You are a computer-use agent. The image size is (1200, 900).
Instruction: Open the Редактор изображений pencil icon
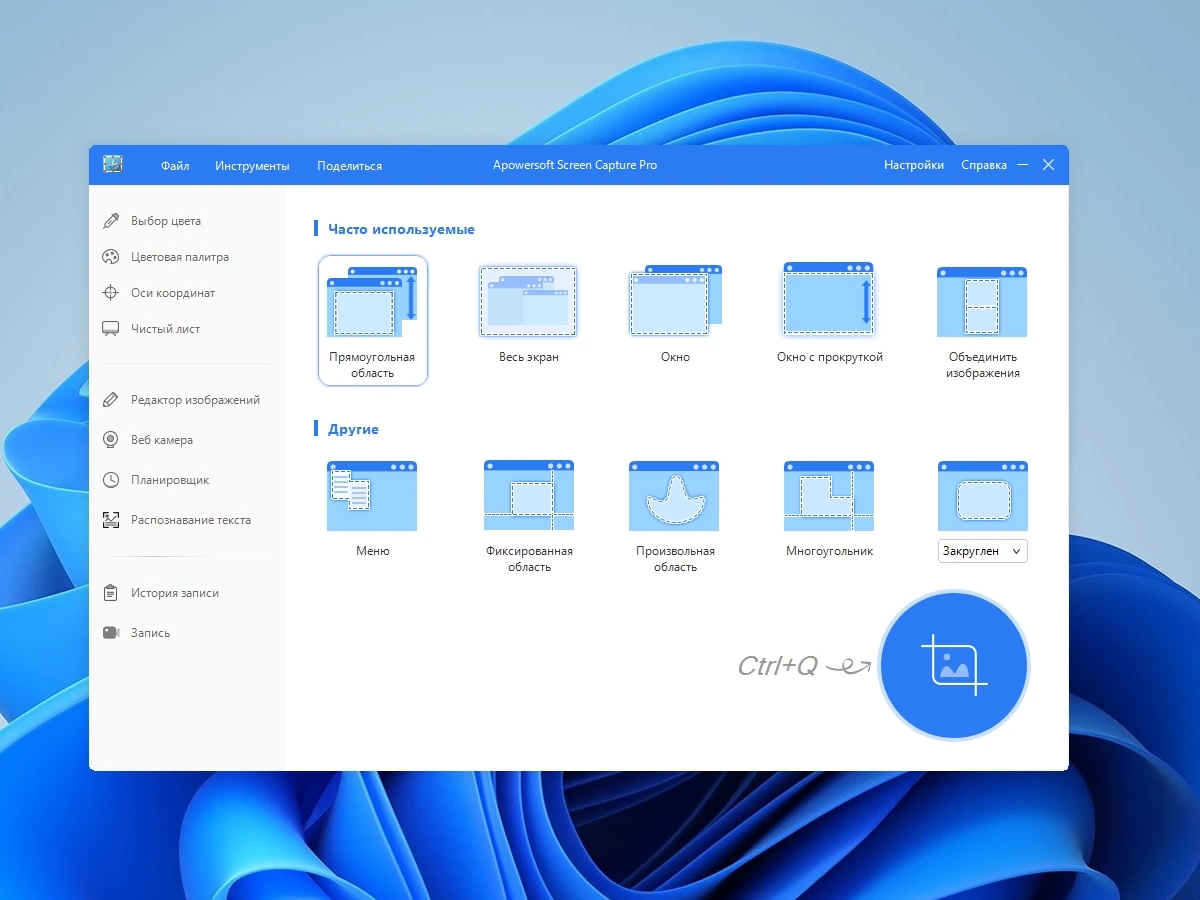111,400
